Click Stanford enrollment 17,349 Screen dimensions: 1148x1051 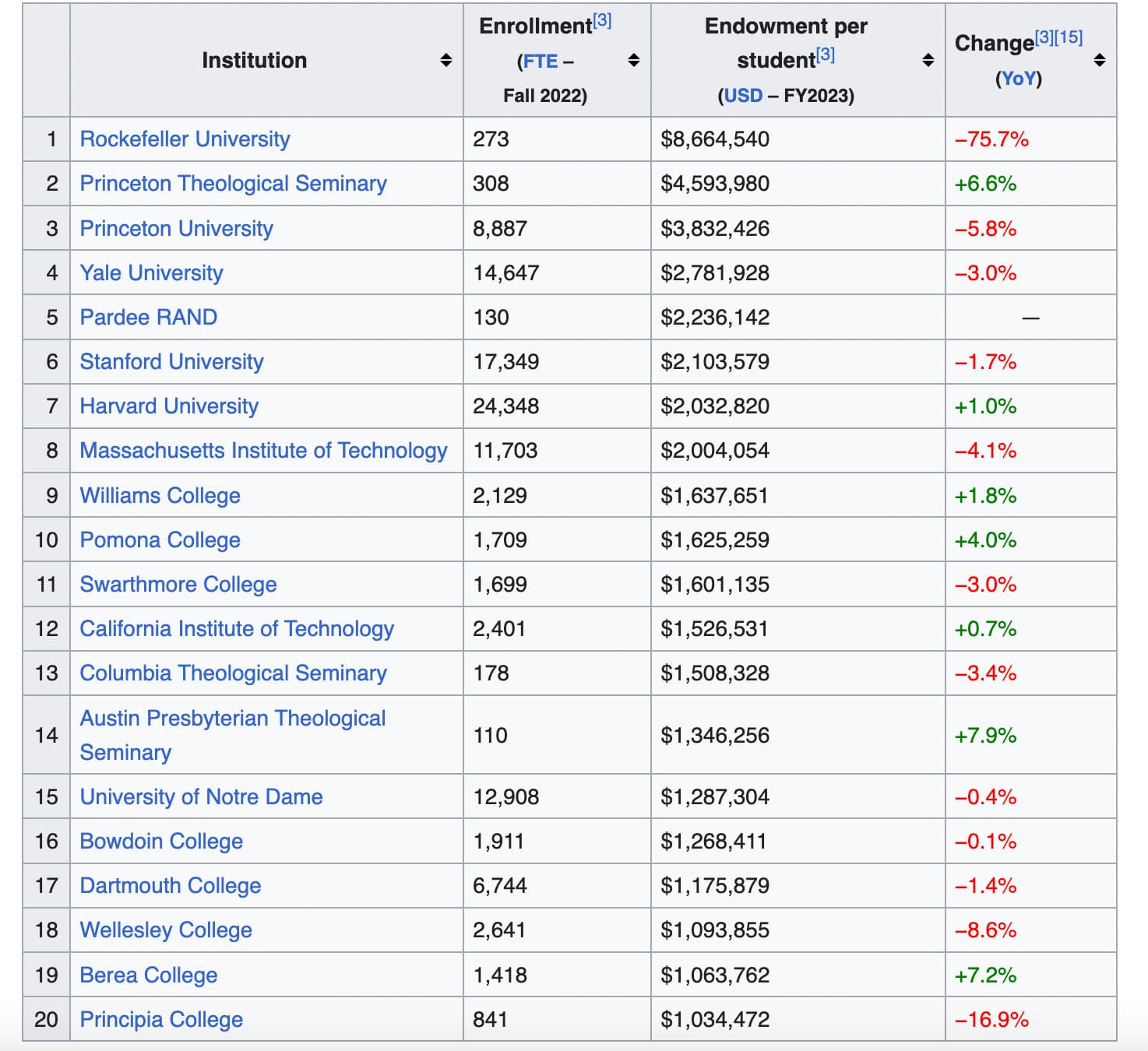pos(506,362)
